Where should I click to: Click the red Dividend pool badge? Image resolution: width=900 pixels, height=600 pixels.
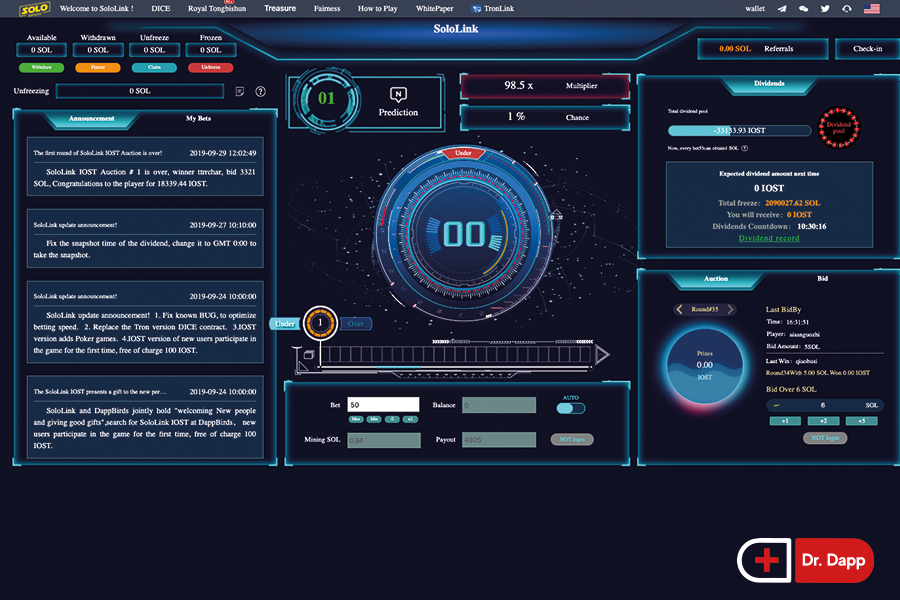tap(839, 127)
